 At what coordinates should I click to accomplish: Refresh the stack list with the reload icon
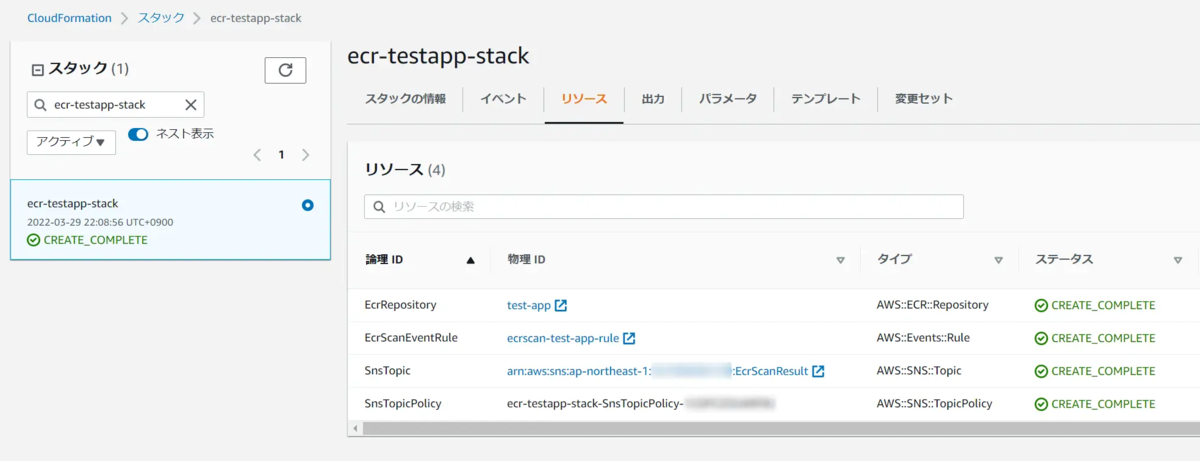(285, 70)
